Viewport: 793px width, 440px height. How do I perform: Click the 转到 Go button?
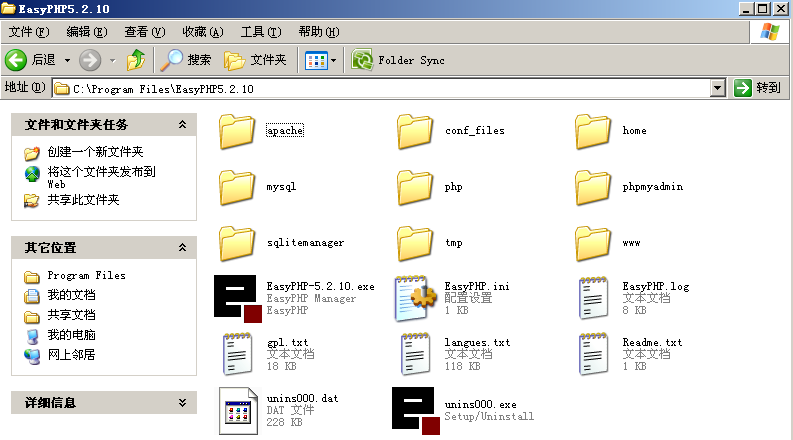(x=758, y=88)
